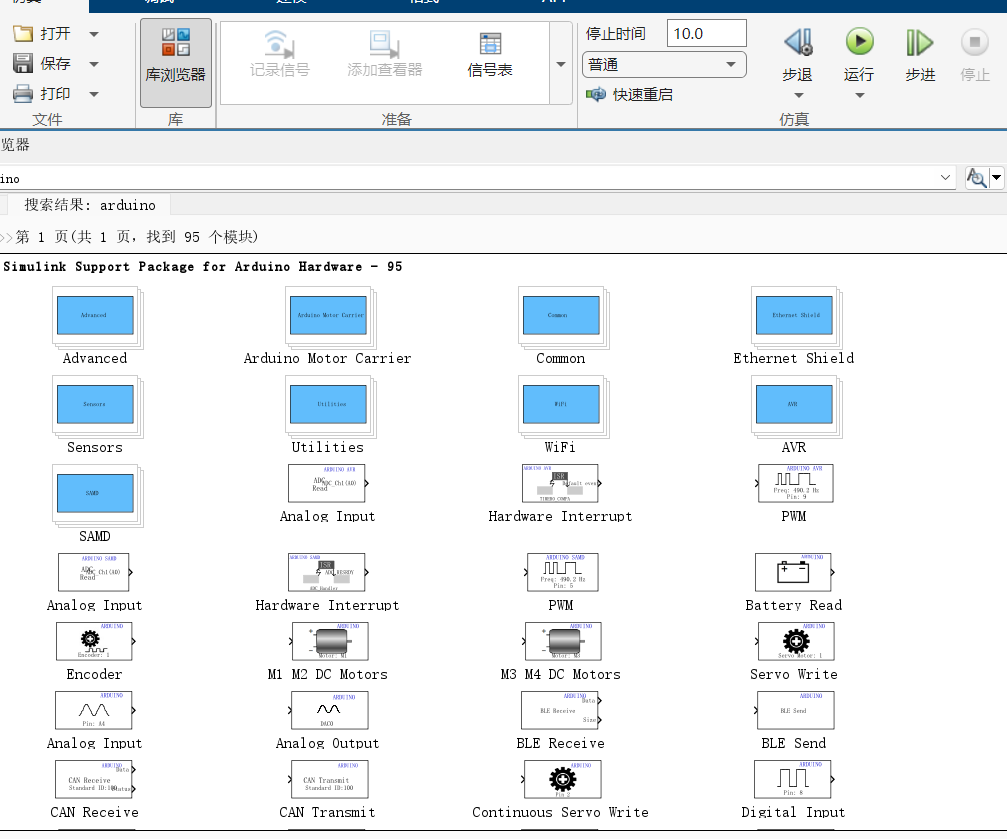
Task: Open the simulation mode 普通 dropdown
Action: tap(664, 65)
